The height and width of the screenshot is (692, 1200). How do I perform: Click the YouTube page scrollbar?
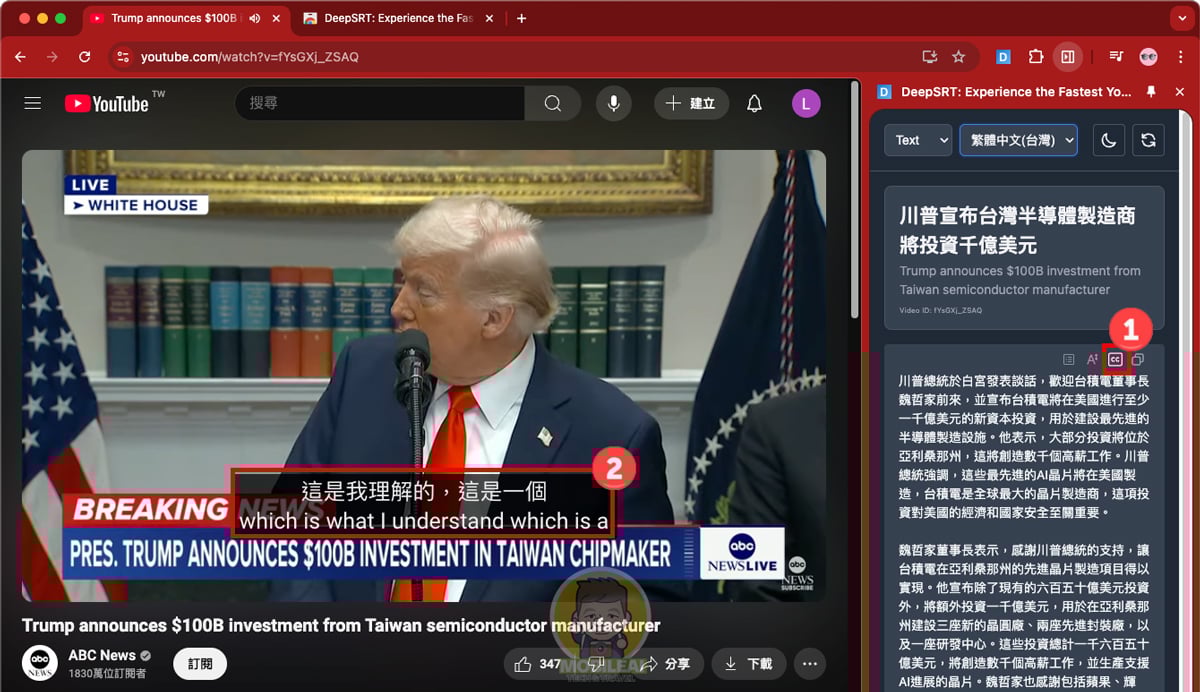click(854, 200)
